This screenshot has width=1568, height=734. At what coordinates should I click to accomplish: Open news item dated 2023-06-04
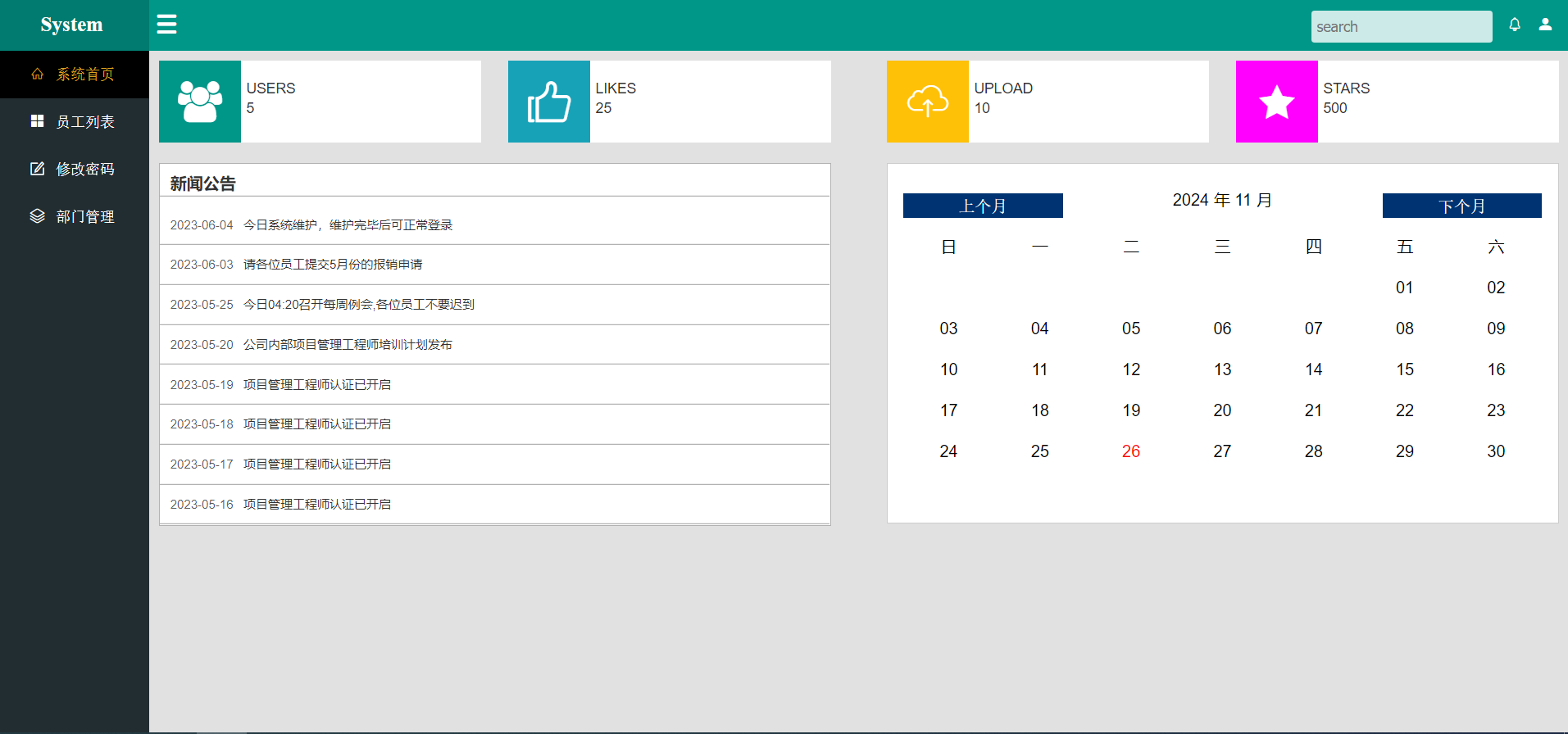348,225
